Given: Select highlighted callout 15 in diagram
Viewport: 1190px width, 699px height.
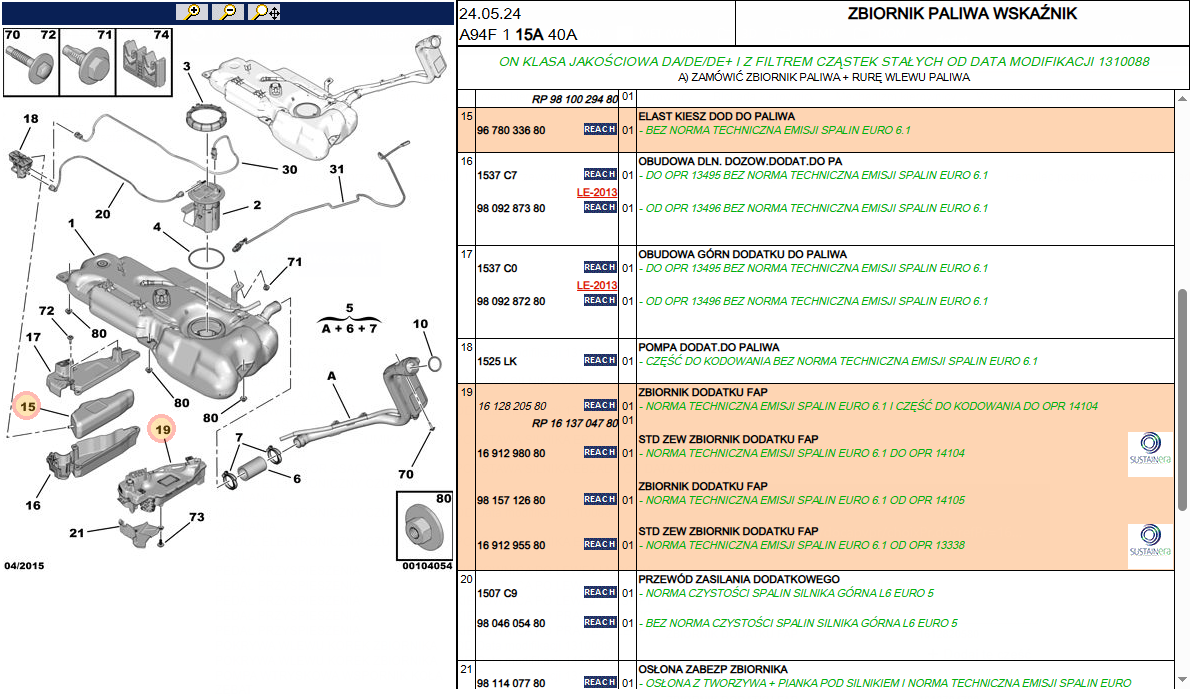Looking at the screenshot, I should click(x=28, y=407).
